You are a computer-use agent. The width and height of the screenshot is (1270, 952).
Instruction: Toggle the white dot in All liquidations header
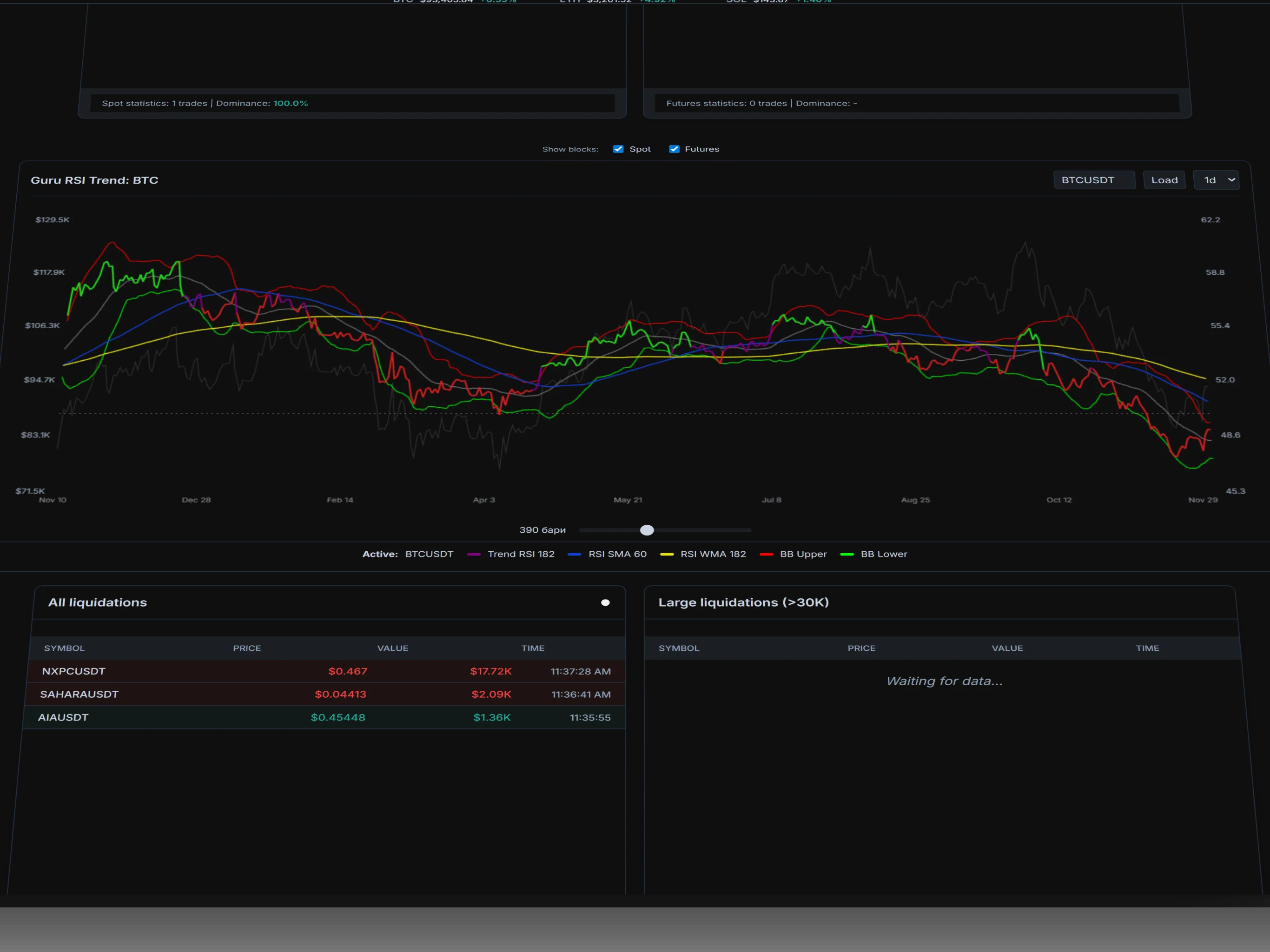point(605,602)
